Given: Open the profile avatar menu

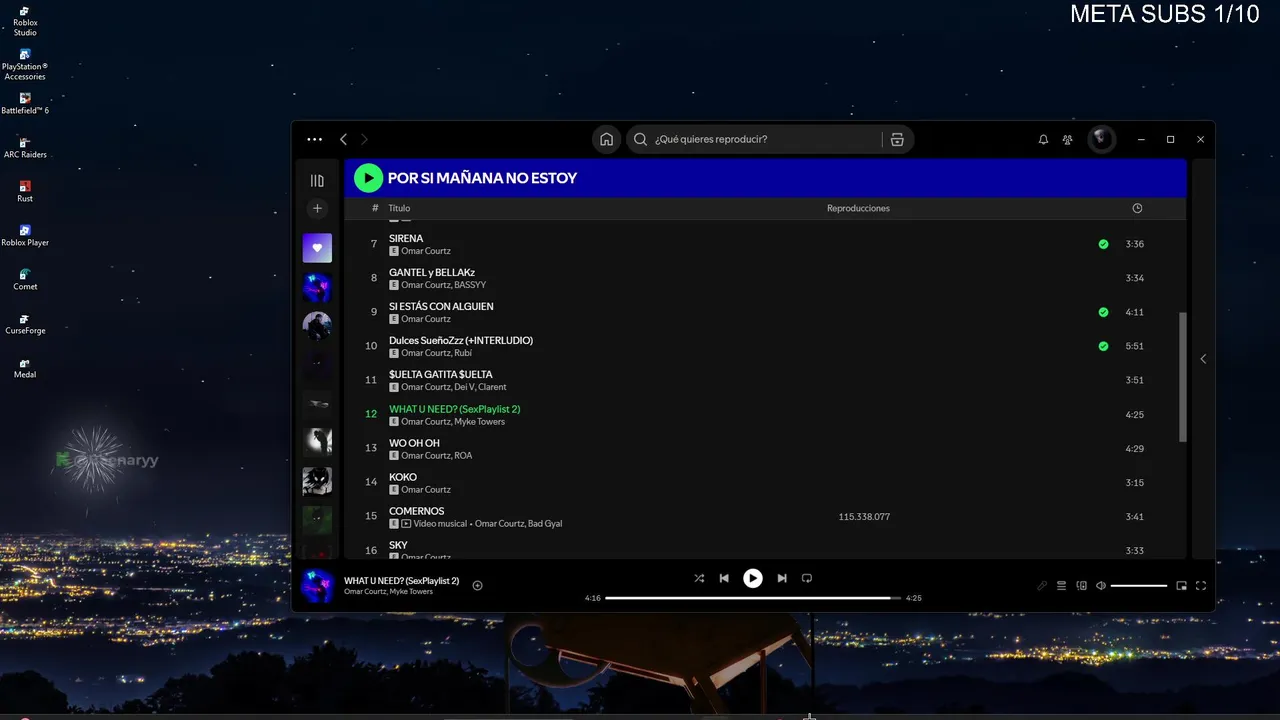Looking at the screenshot, I should [x=1101, y=139].
